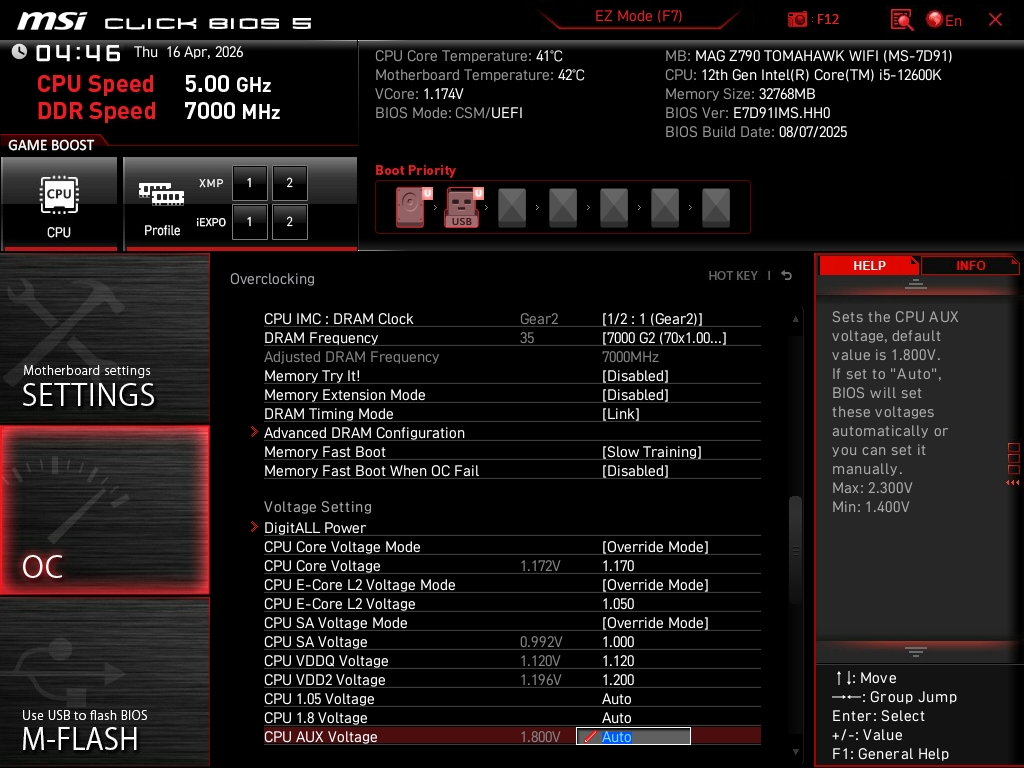1024x768 pixels.
Task: Enable iEXPO profile 2
Action: coord(289,222)
